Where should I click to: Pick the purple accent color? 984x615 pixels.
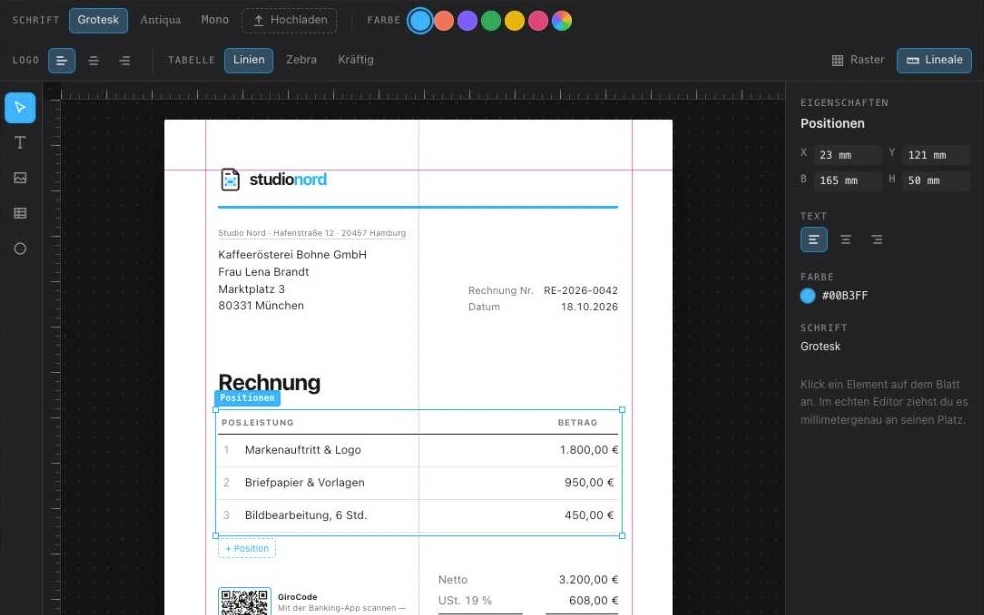468,21
